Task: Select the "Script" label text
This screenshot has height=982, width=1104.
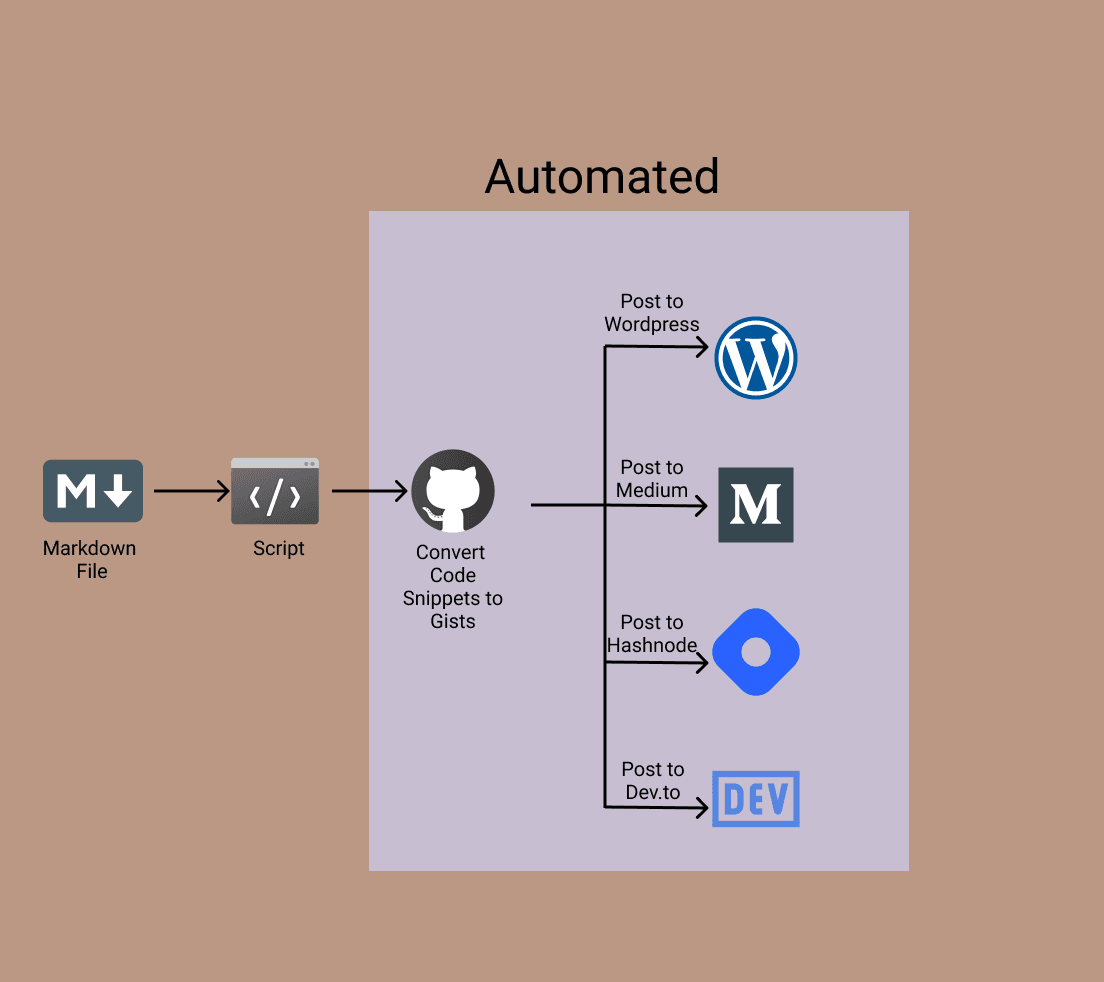Action: [x=279, y=548]
